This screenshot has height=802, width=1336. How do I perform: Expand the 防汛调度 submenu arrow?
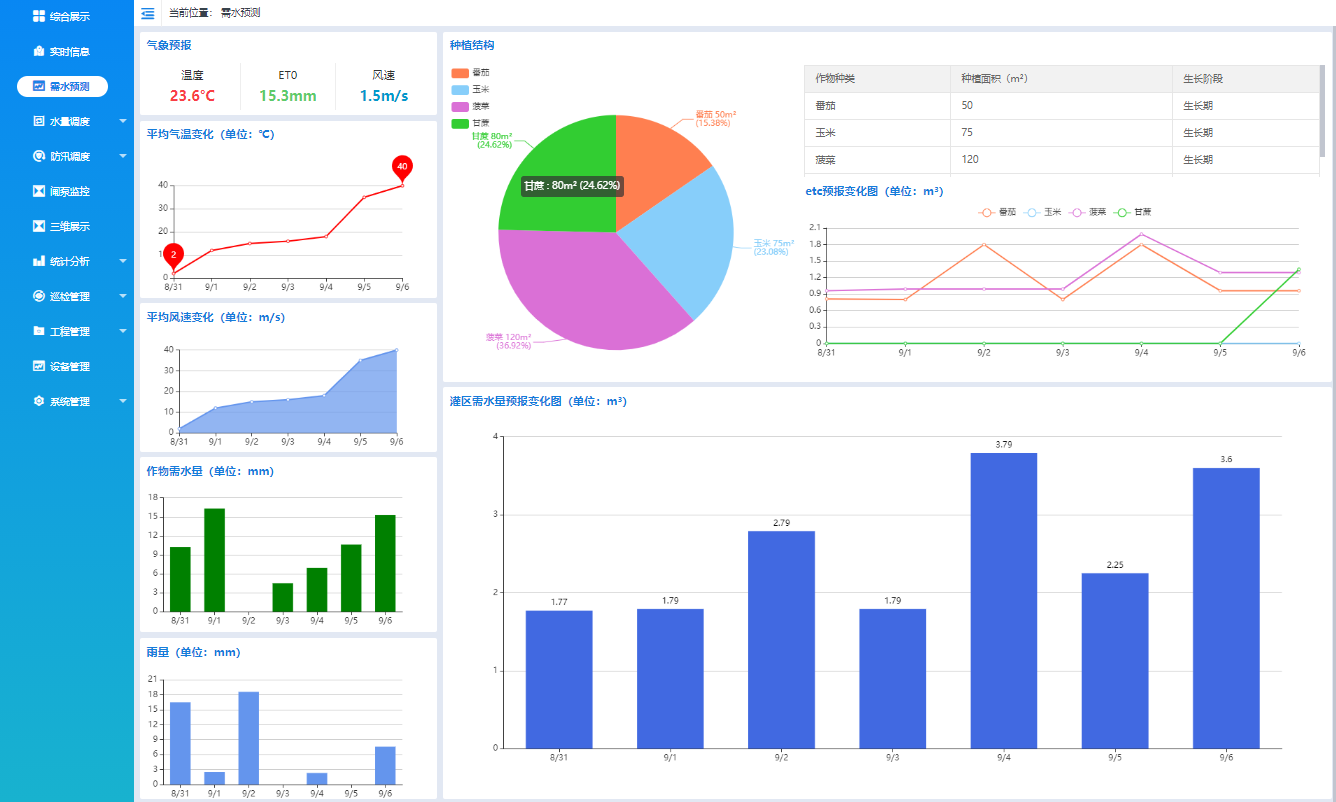click(123, 156)
